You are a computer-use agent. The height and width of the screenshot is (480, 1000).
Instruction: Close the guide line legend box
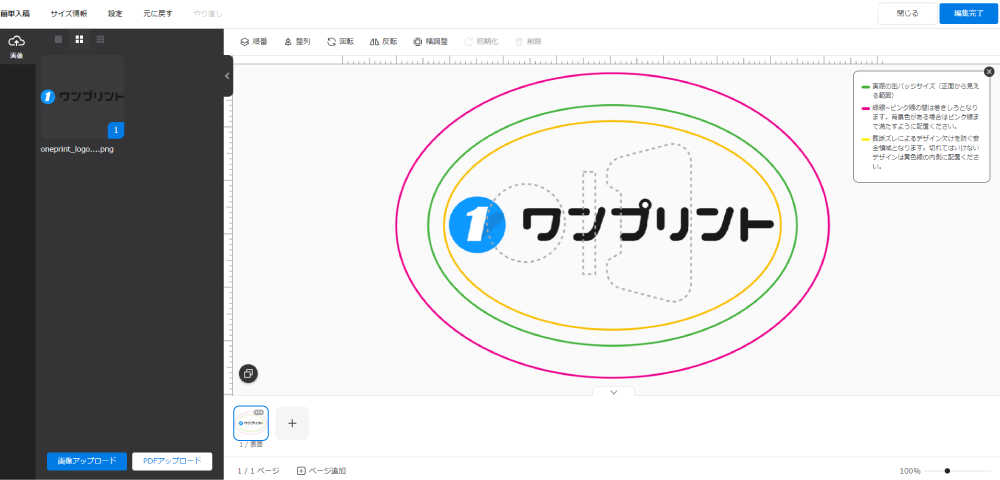[x=989, y=72]
